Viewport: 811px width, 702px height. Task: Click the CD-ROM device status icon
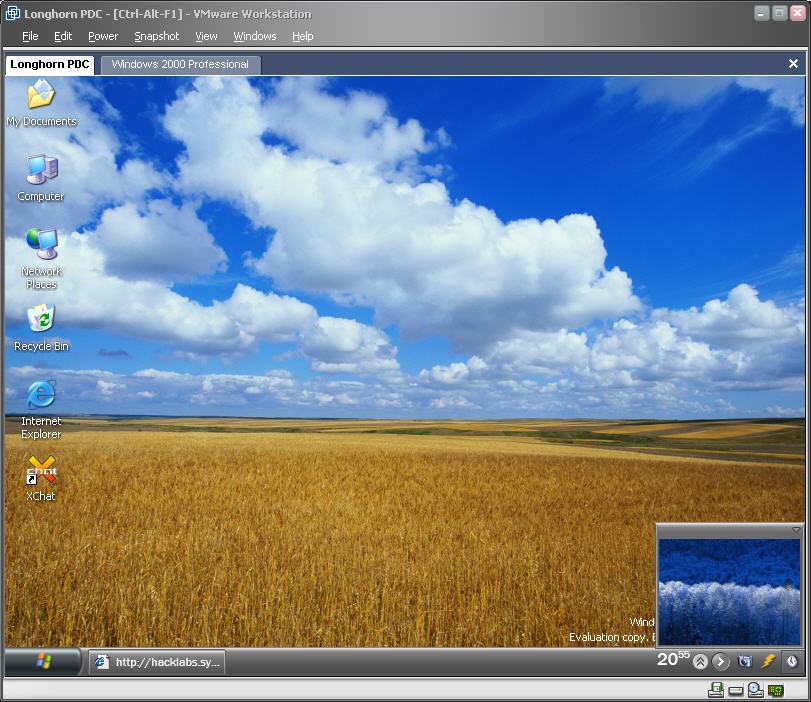pyautogui.click(x=756, y=690)
